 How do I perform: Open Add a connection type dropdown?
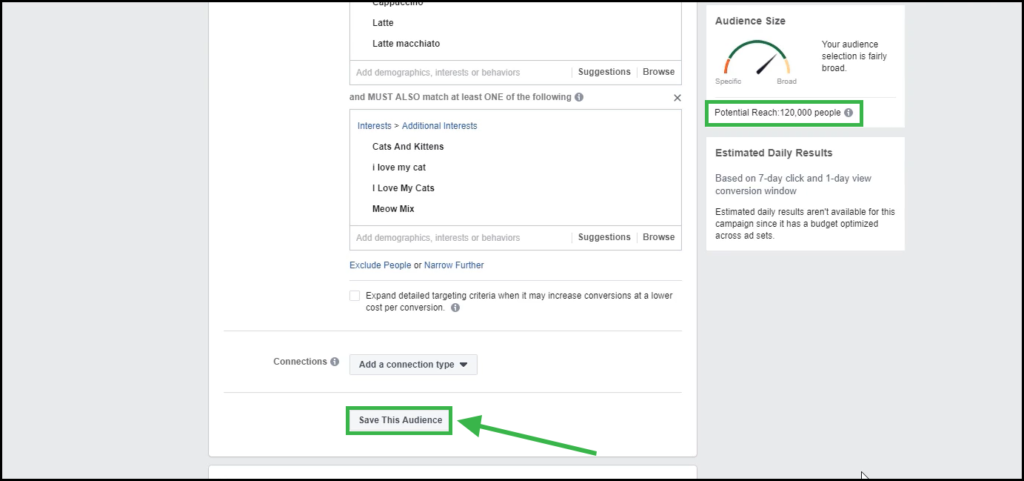(x=413, y=365)
